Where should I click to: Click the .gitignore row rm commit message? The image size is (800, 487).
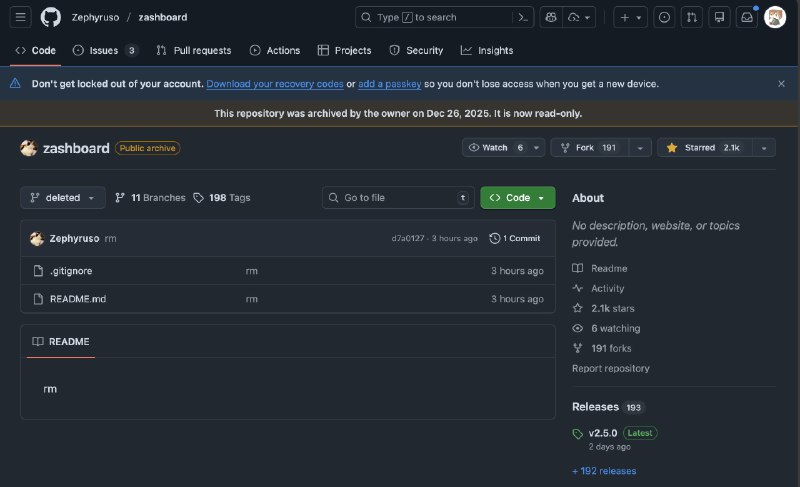tap(252, 271)
